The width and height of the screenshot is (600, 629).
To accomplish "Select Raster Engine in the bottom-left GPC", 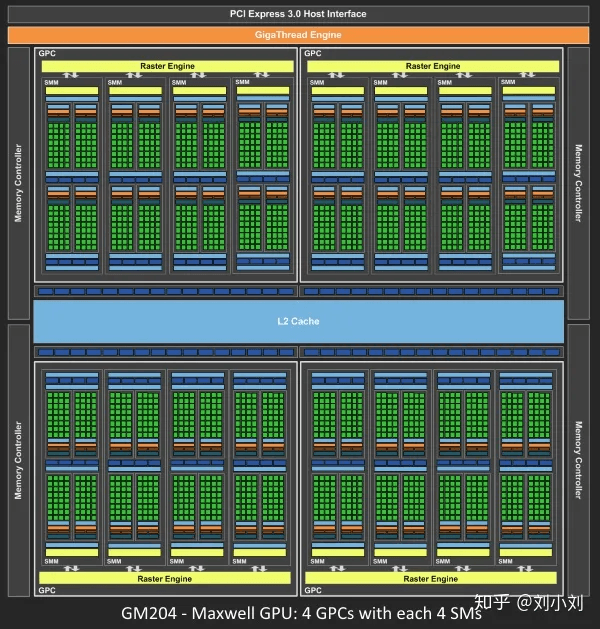I will click(x=165, y=578).
